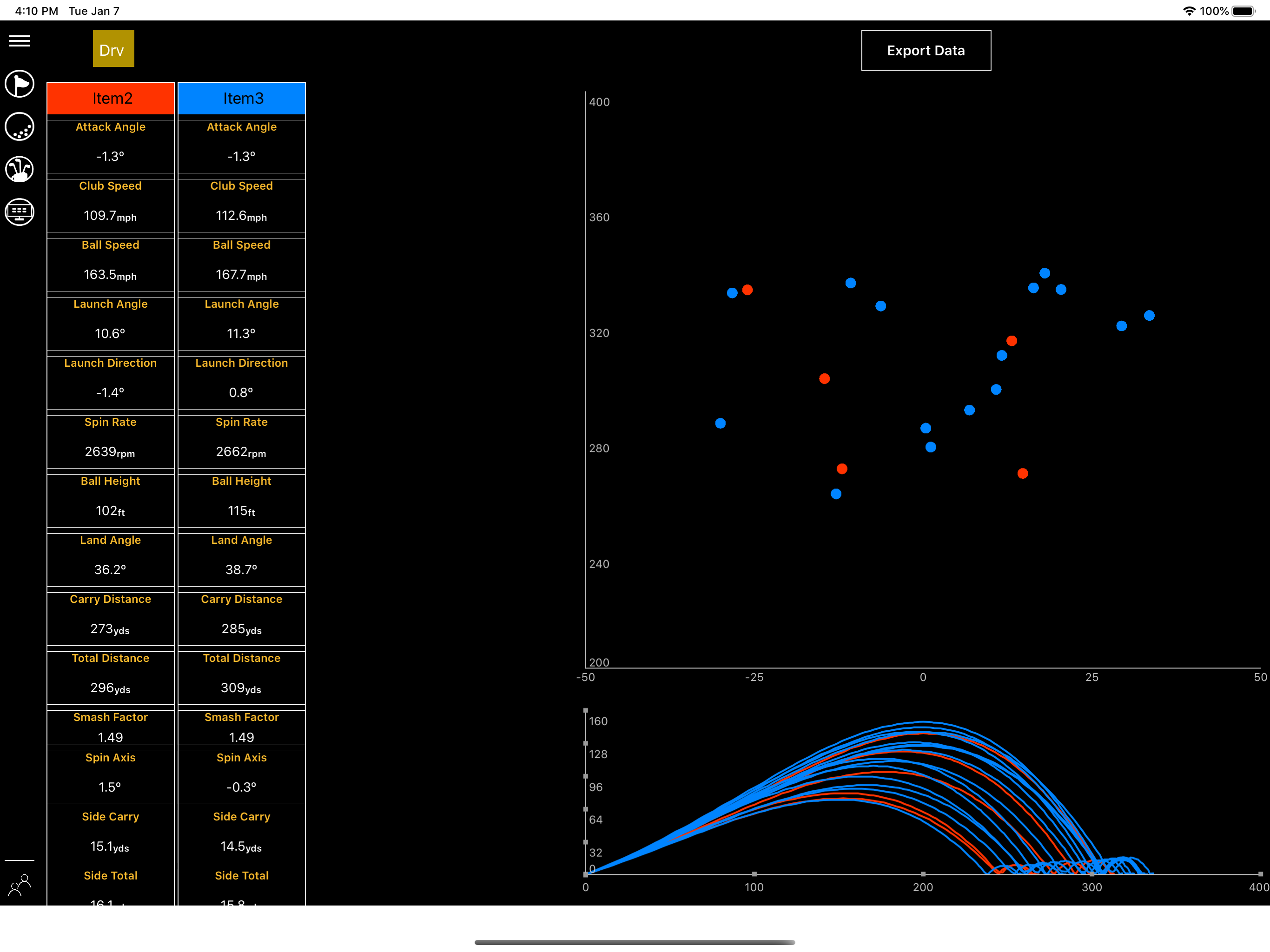The image size is (1270, 952).
Task: Select the Item3 column header
Action: pos(242,98)
